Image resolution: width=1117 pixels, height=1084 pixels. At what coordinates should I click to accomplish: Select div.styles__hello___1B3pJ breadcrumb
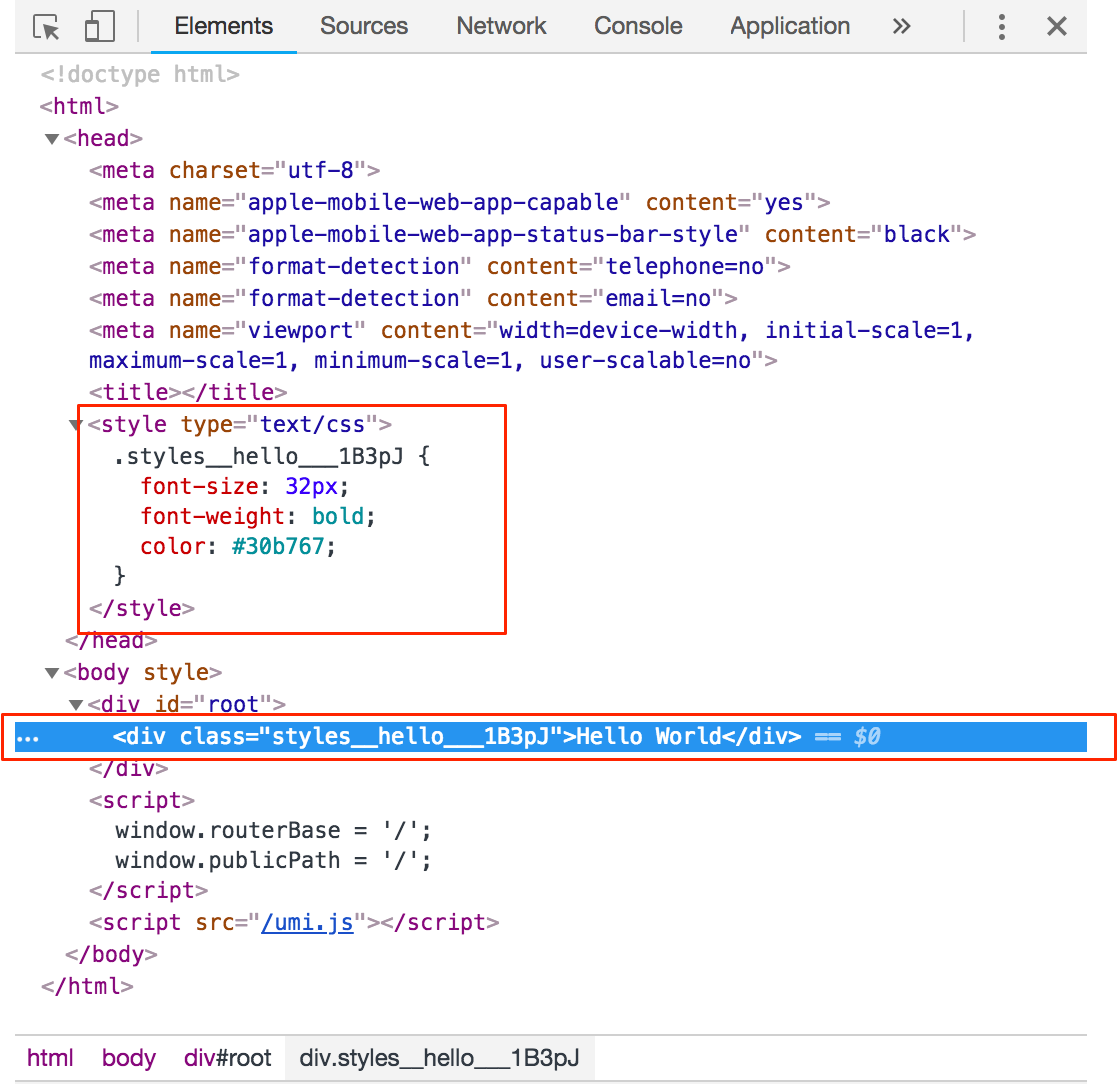[440, 1058]
